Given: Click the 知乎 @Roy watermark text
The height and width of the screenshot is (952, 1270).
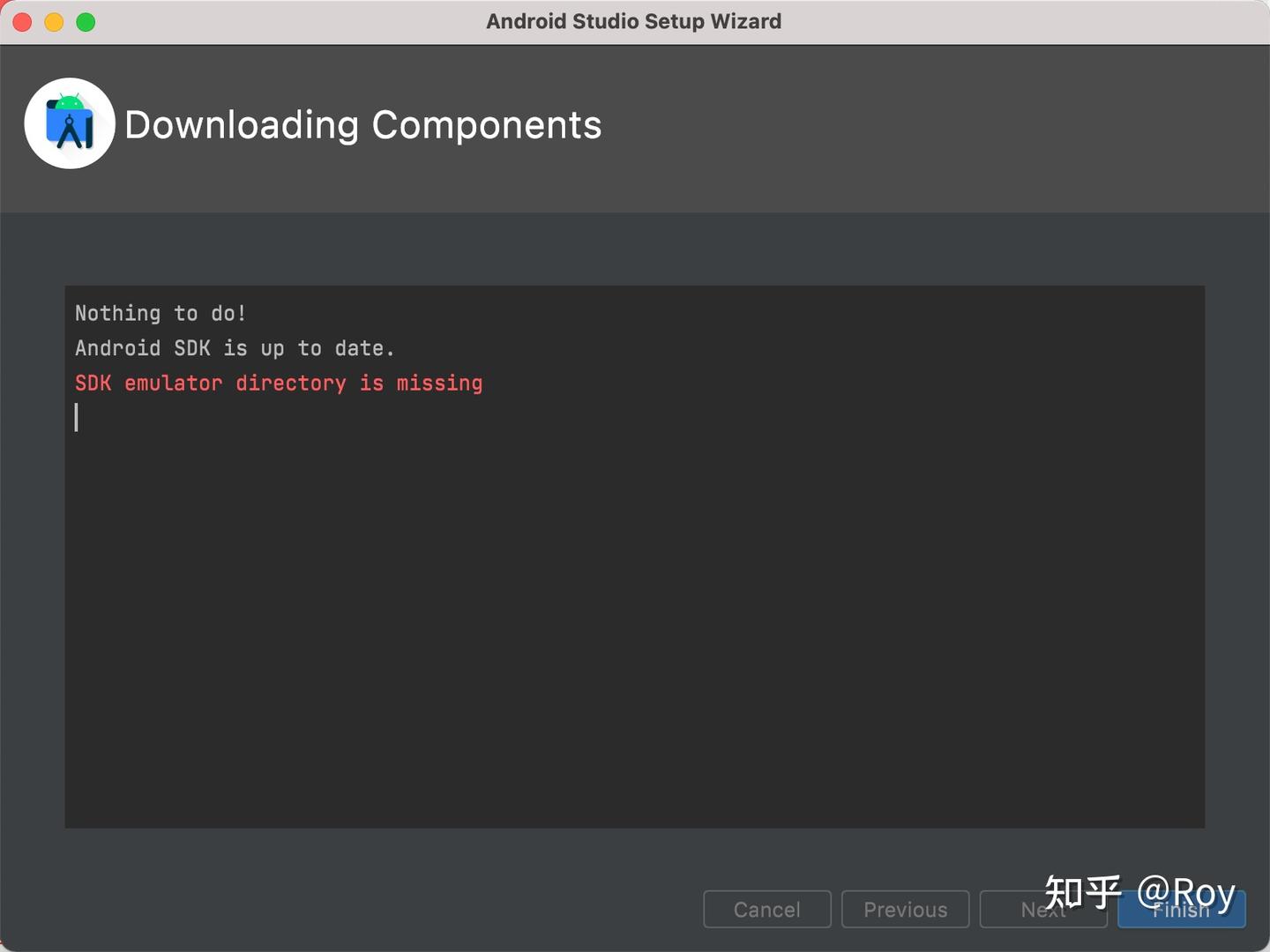Looking at the screenshot, I should 1138,893.
